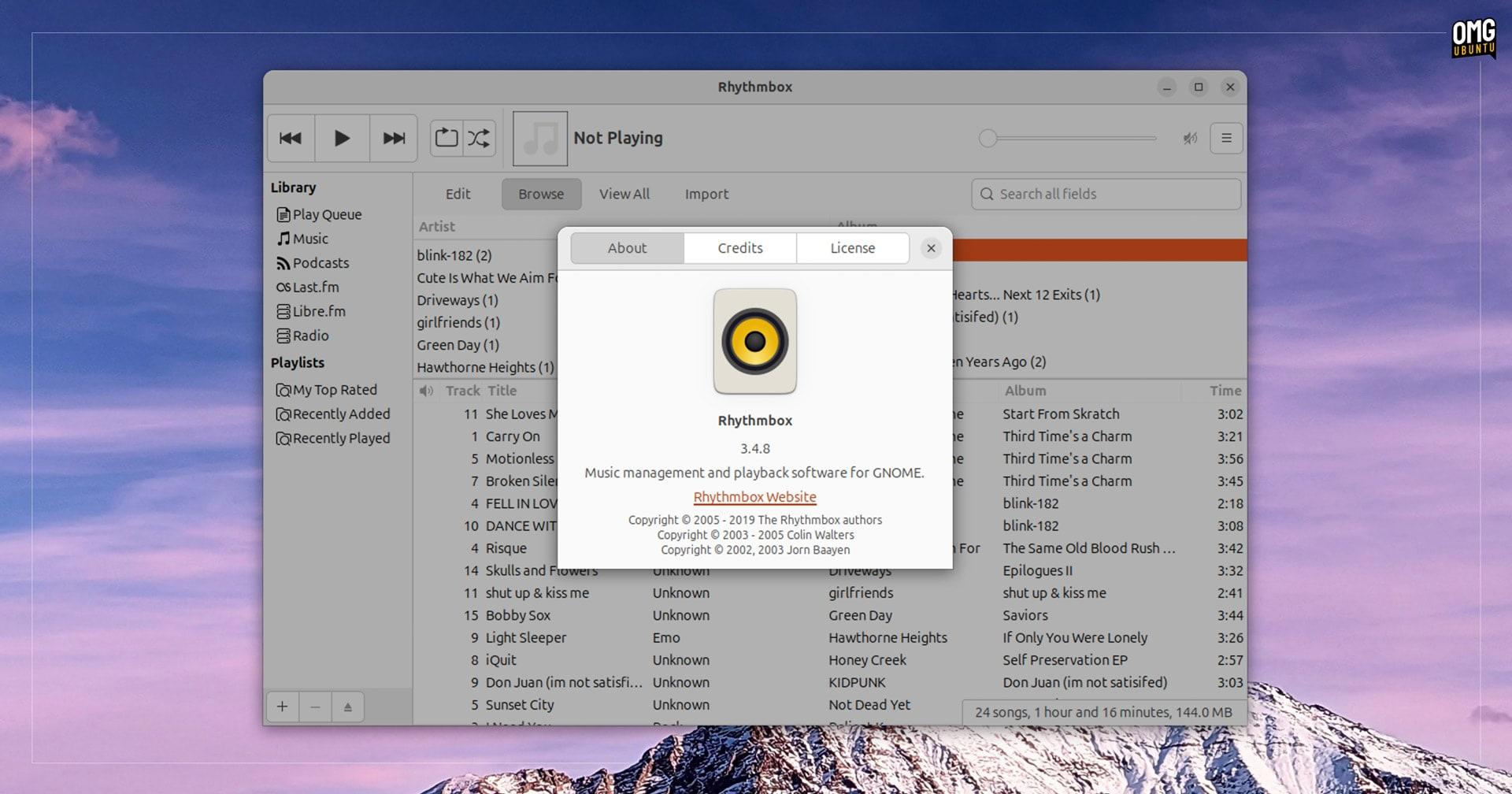Open Last.fm in the sidebar
Viewport: 1512px width, 794px height.
tap(315, 288)
